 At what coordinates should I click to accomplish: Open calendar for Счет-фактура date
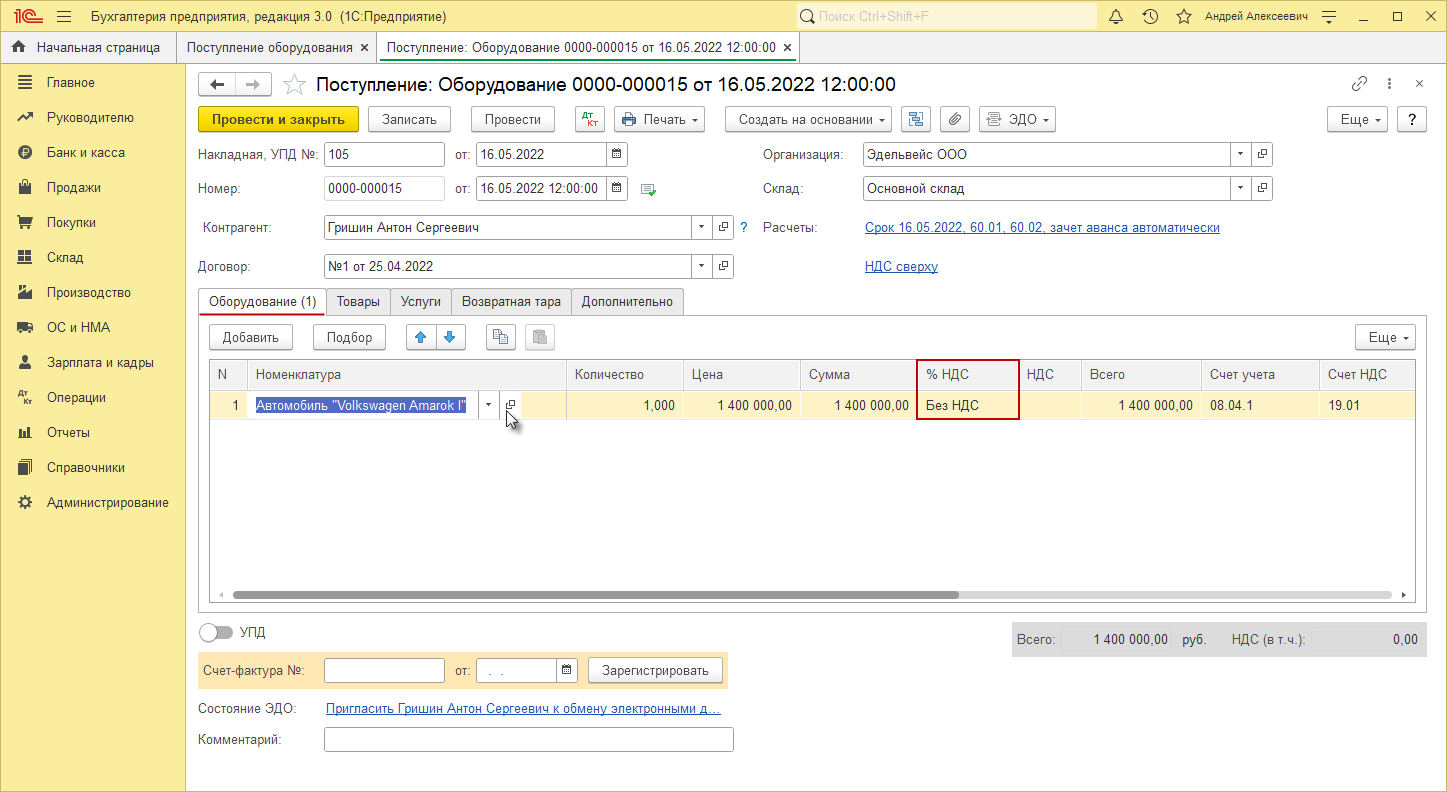tap(567, 670)
